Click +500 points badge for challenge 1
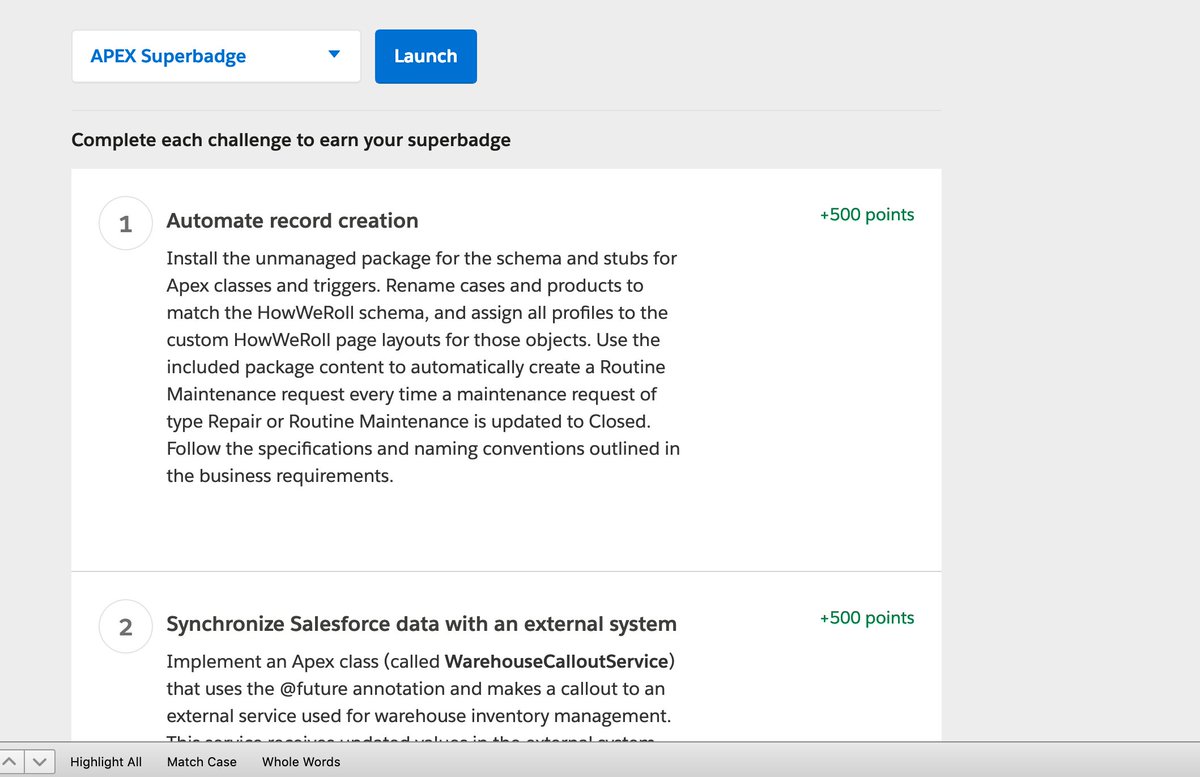Screen dimensions: 1200x777 pyautogui.click(x=867, y=214)
